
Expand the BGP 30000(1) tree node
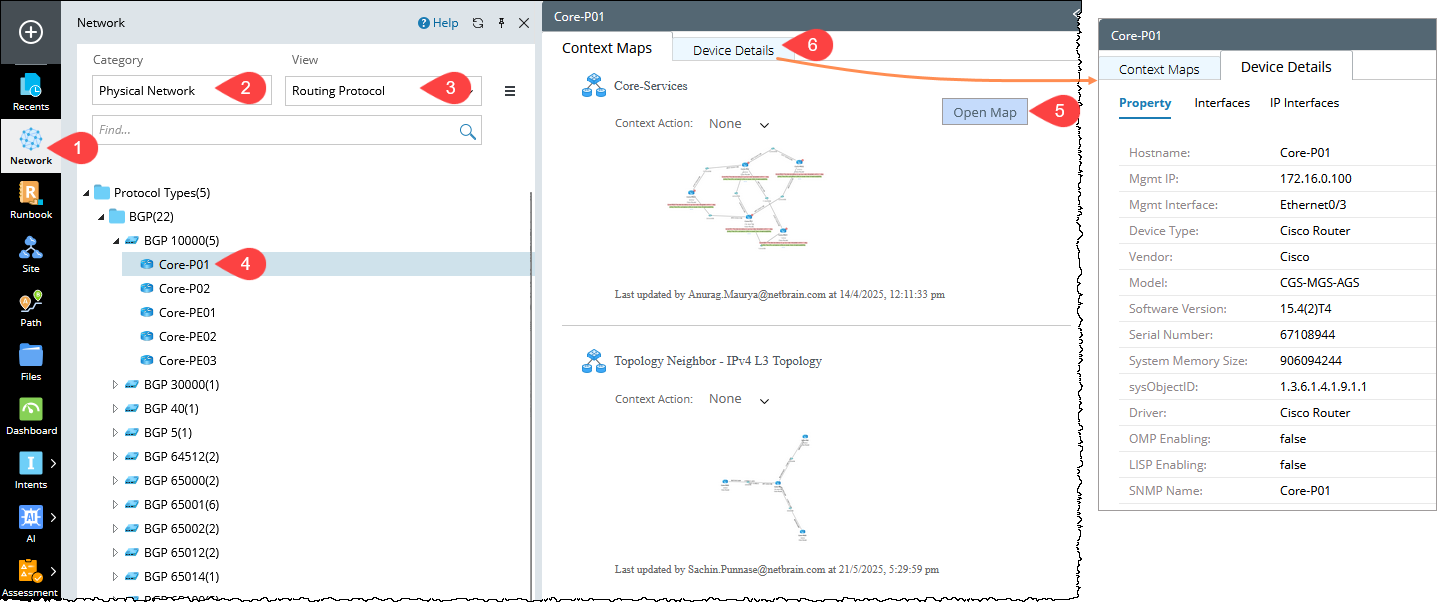tap(115, 384)
